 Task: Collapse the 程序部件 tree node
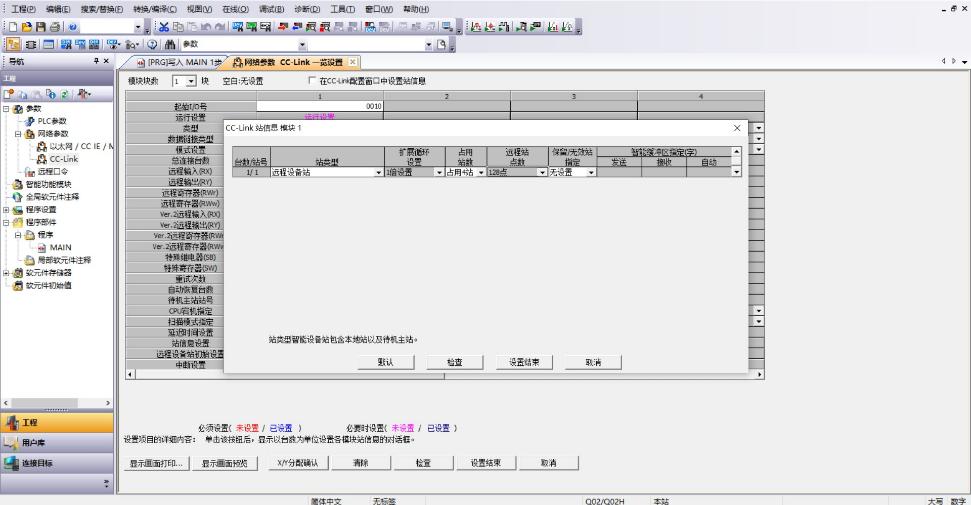(x=6, y=222)
